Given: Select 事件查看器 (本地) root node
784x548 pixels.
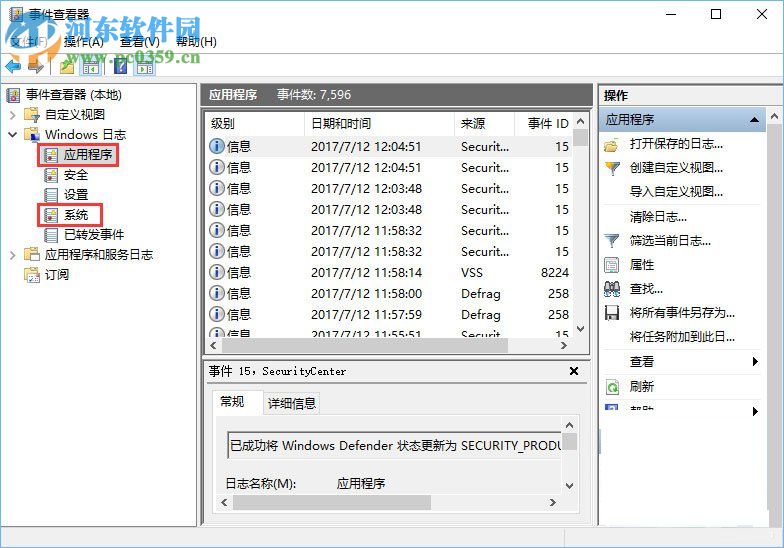Looking at the screenshot, I should 74,94.
